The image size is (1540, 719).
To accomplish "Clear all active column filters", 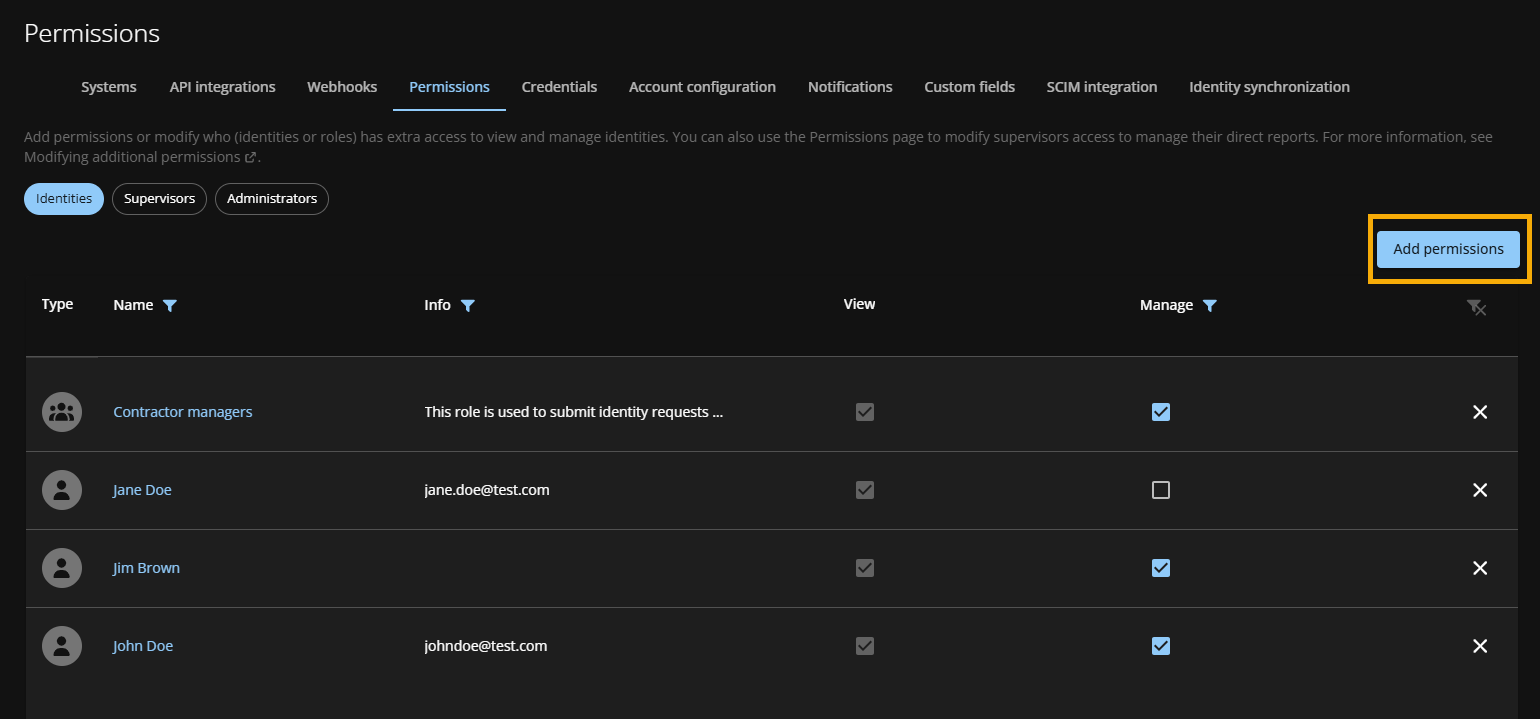I will (1478, 308).
